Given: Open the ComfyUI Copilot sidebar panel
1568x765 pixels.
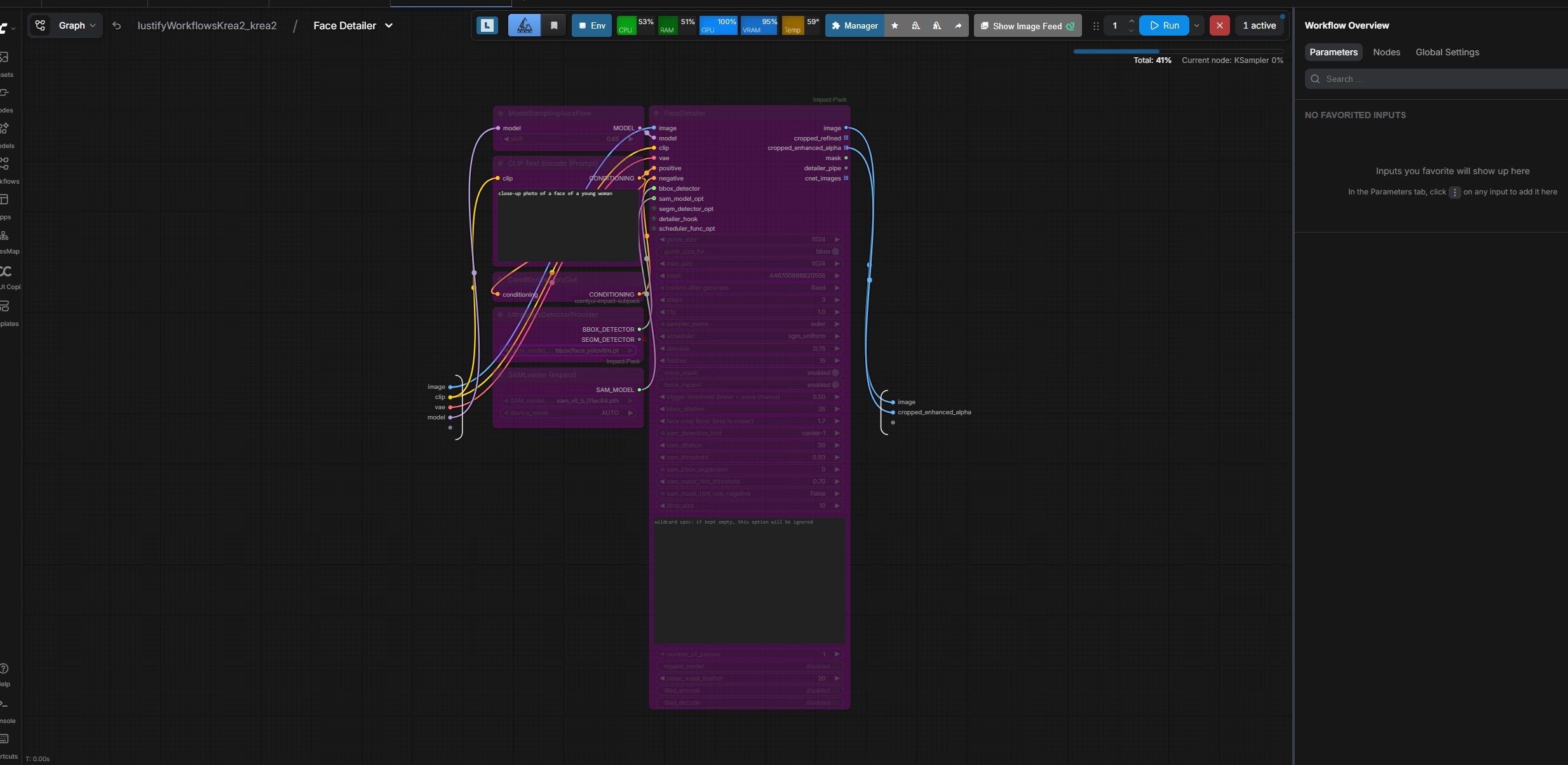Looking at the screenshot, I should 5,277.
